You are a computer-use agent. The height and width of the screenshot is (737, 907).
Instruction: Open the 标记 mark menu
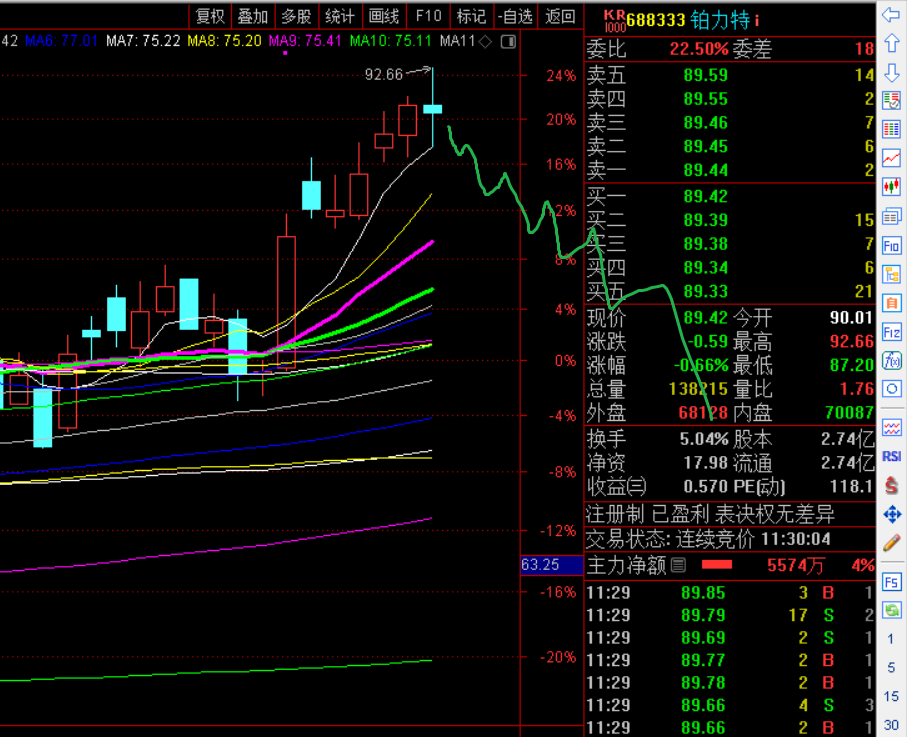point(471,16)
